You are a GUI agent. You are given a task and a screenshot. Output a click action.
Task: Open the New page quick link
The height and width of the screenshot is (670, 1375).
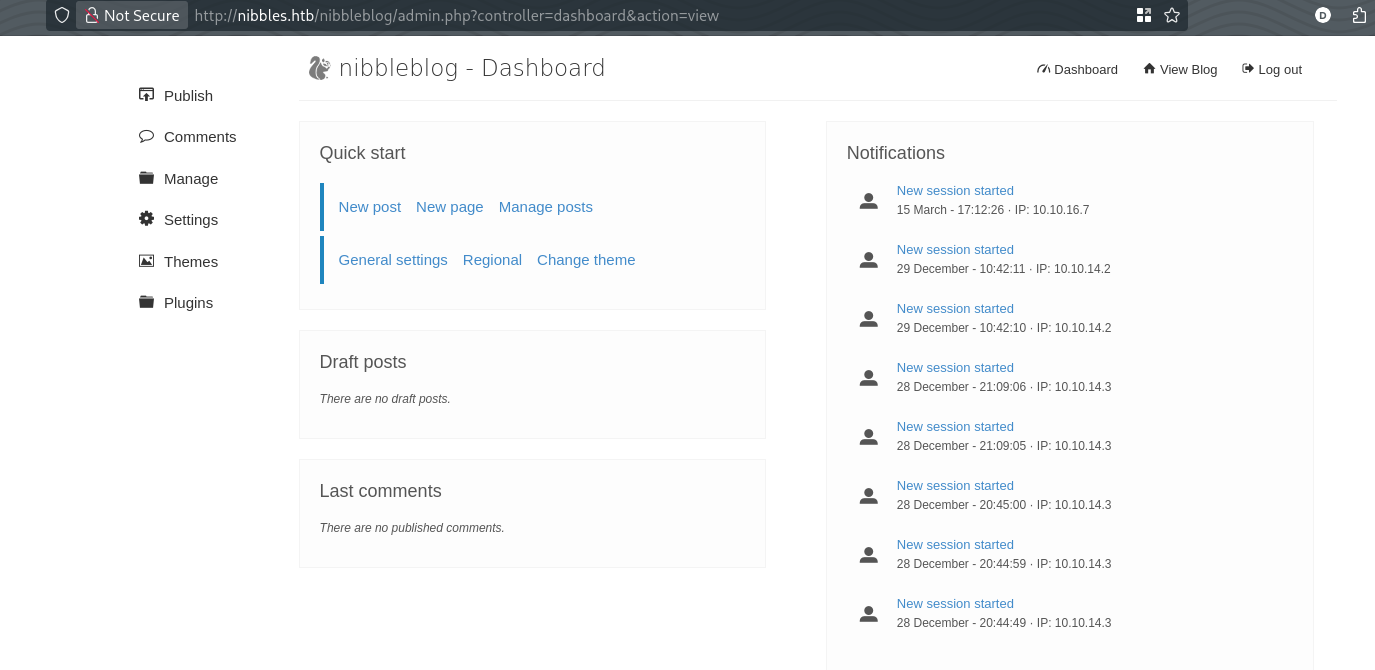click(x=449, y=207)
